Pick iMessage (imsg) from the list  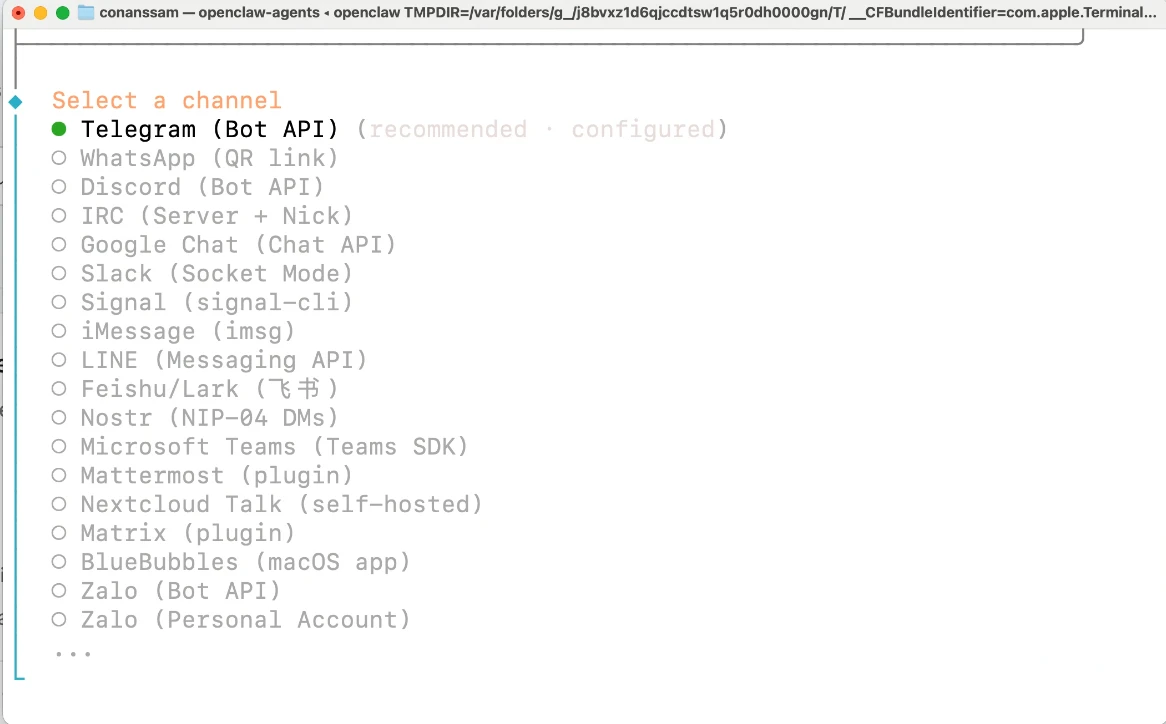188,331
